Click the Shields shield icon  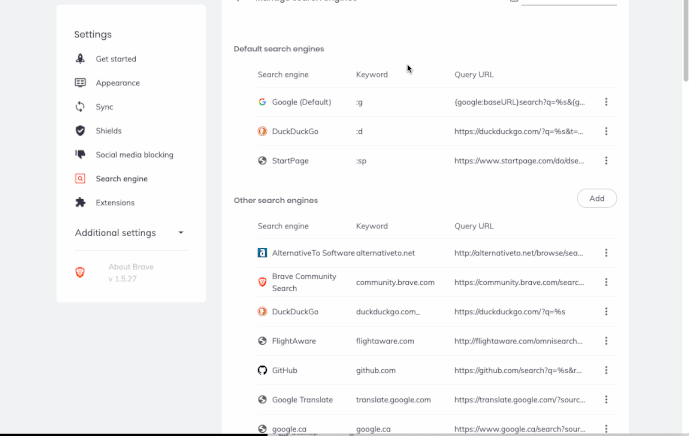(x=80, y=131)
